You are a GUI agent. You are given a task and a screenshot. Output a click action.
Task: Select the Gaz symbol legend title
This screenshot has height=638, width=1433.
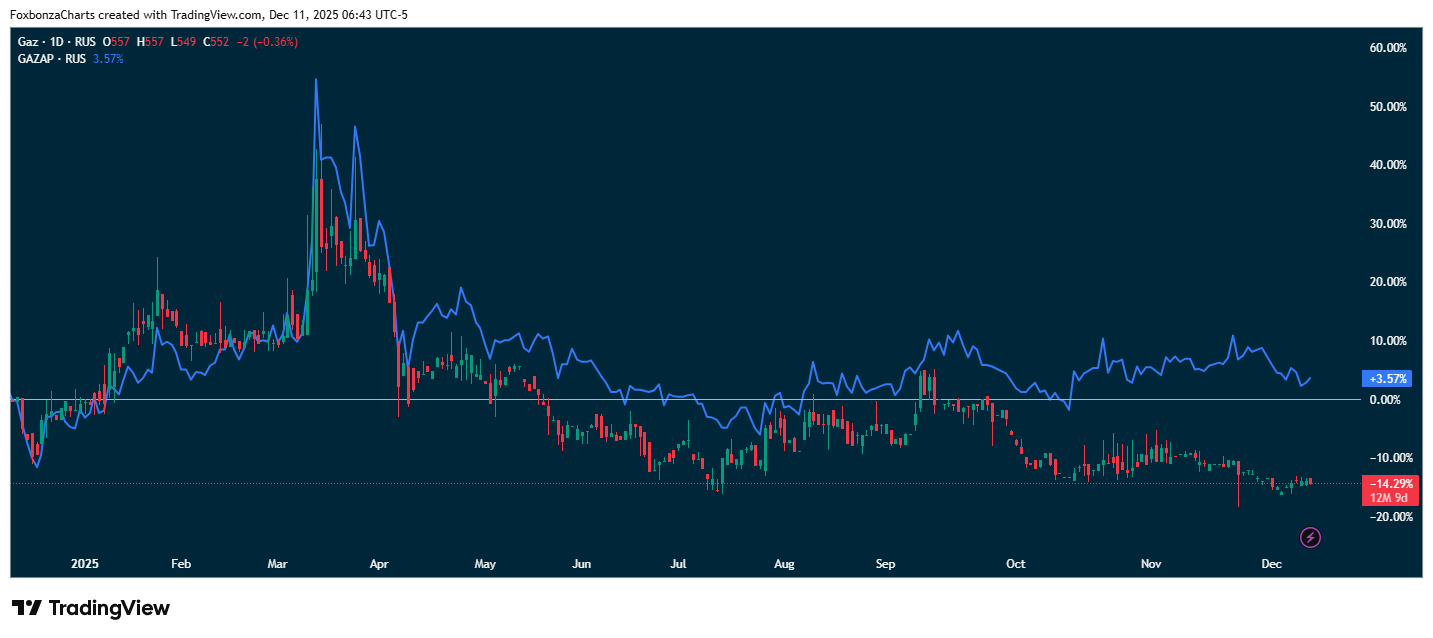click(28, 42)
